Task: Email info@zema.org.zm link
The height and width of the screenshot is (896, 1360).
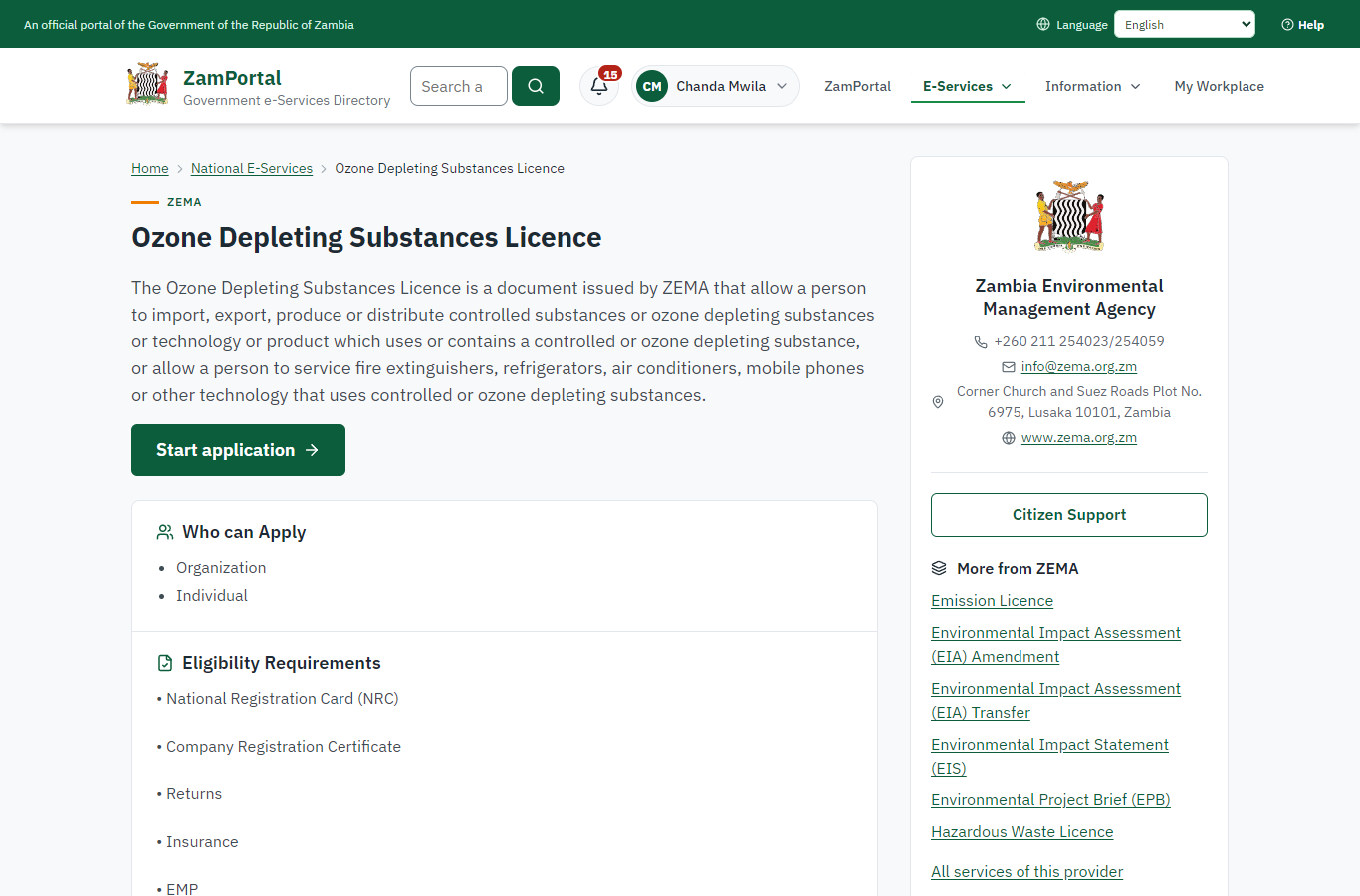Action: tap(1079, 366)
